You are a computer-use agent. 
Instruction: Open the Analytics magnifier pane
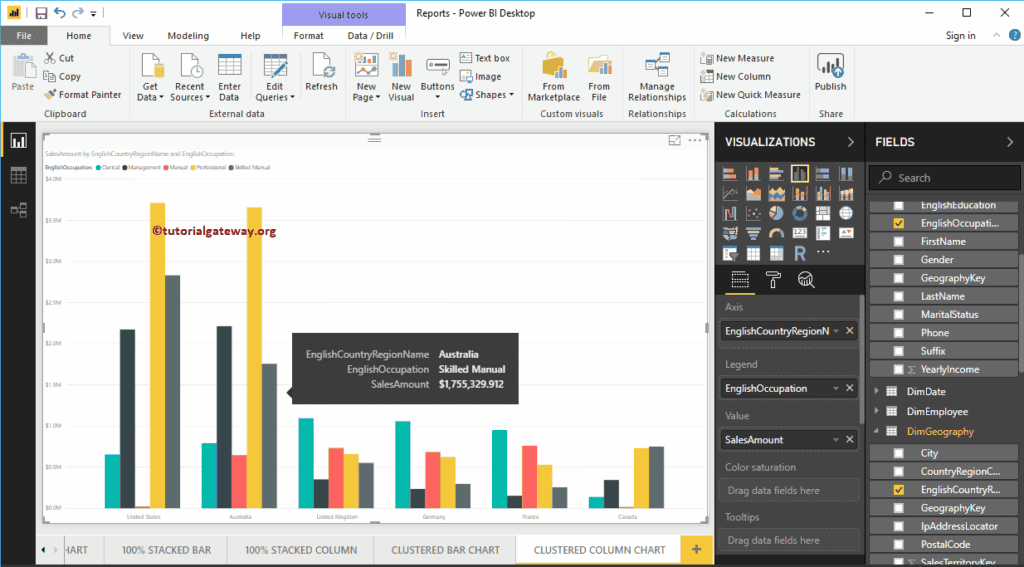click(807, 280)
